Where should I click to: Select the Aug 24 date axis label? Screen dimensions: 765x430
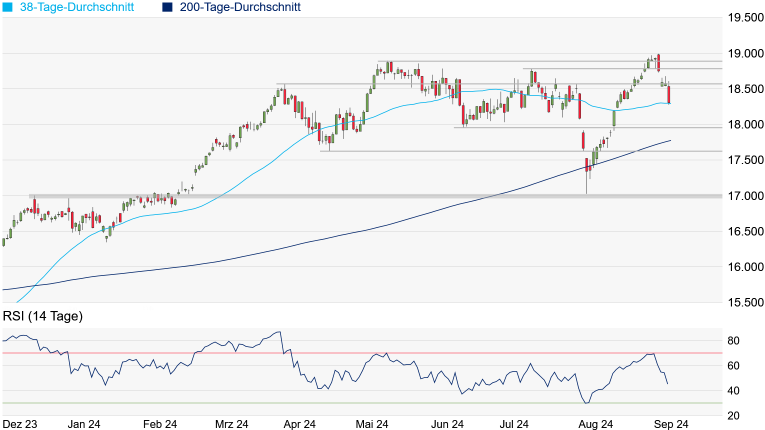click(597, 423)
